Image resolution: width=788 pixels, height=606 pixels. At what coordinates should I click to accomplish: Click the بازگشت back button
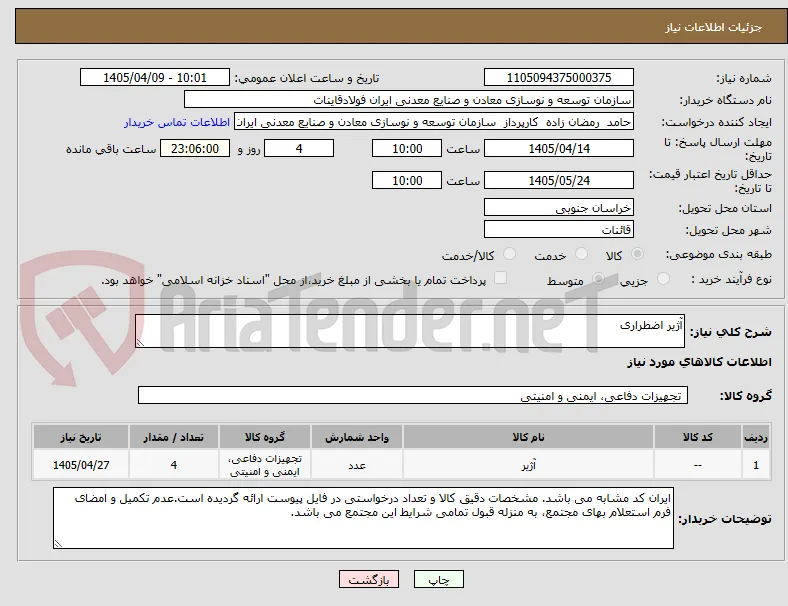[369, 579]
